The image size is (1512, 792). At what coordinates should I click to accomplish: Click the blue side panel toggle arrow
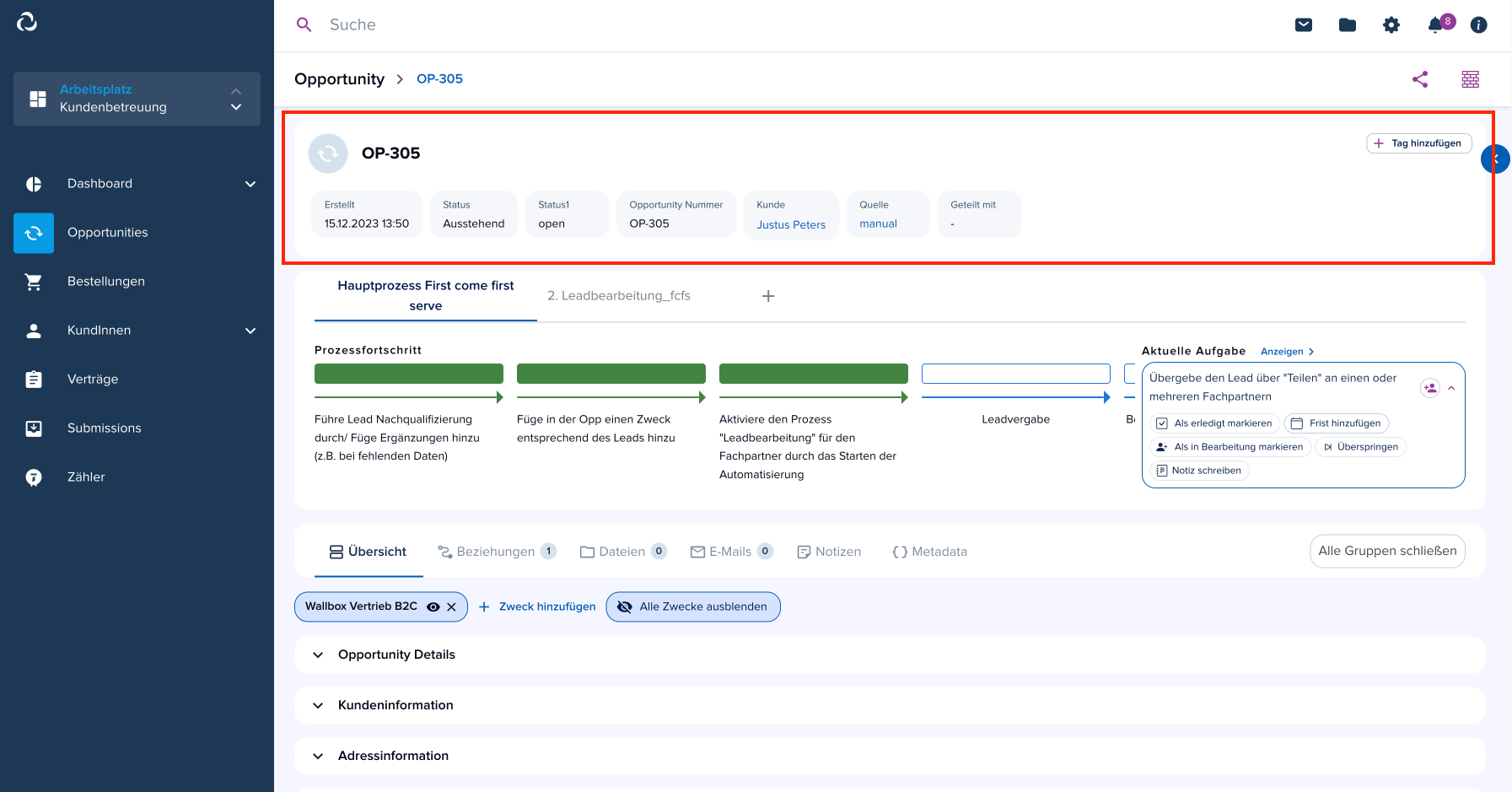coord(1495,159)
